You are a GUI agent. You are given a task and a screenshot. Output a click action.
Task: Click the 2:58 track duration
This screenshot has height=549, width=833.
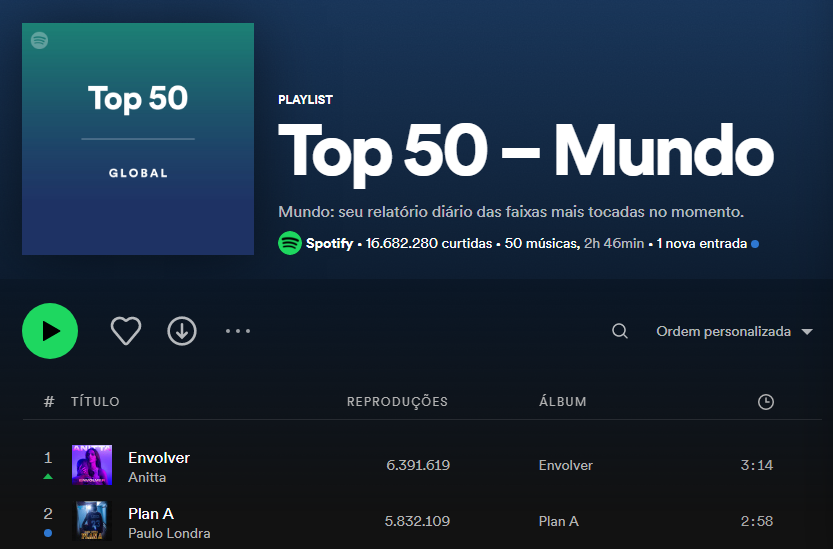tap(757, 521)
